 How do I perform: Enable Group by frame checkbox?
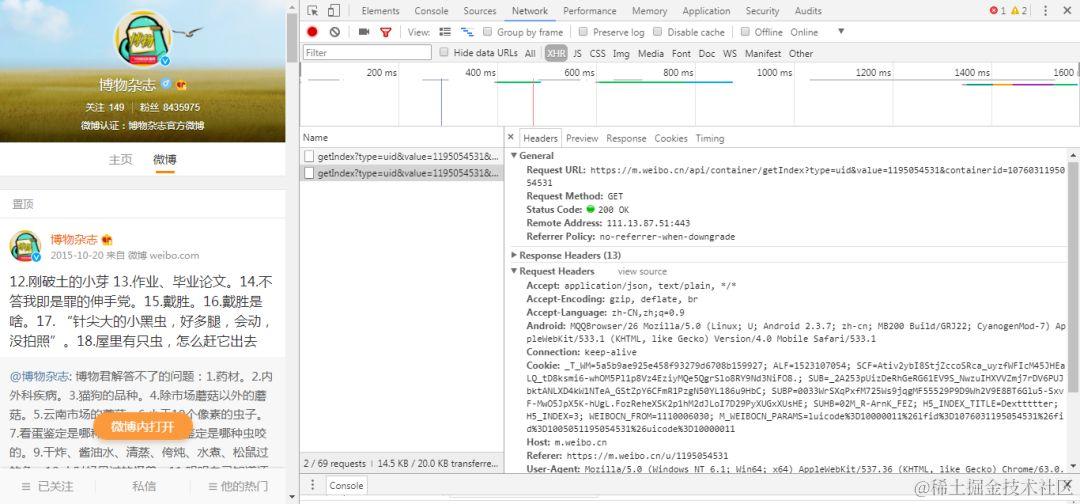[x=488, y=32]
